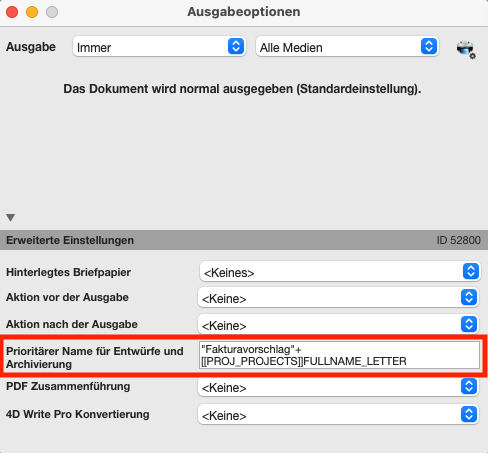Open the Aktion vor der Ausgabe dropdown
Viewport: 488px width, 453px height.
pyautogui.click(x=338, y=297)
